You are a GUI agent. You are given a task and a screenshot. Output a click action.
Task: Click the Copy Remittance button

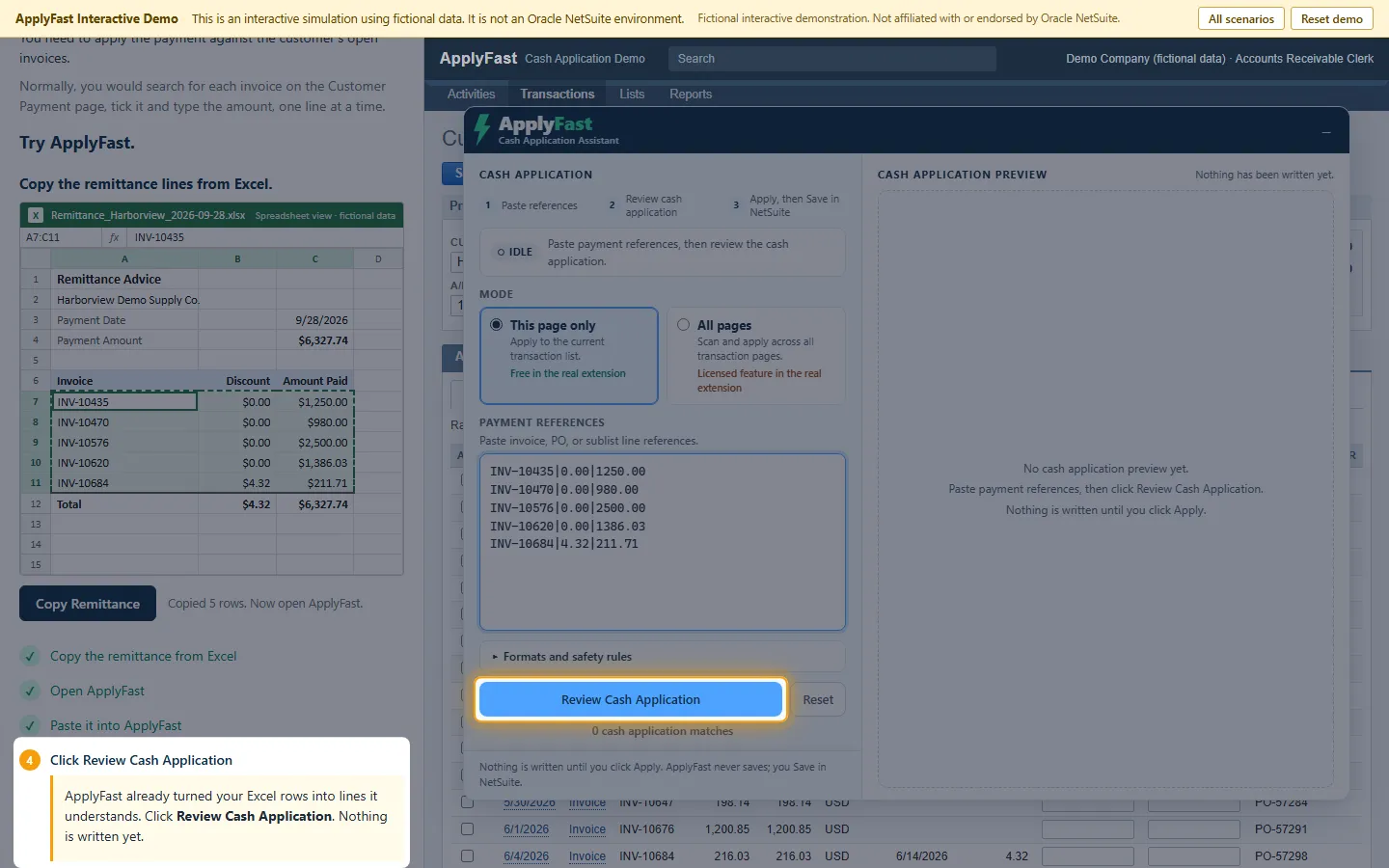point(88,604)
